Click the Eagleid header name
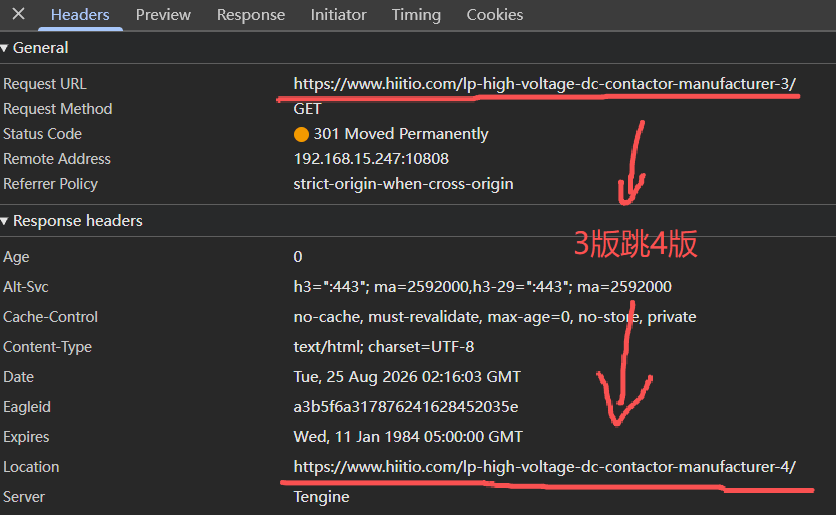Viewport: 836px width, 515px height. (x=27, y=407)
